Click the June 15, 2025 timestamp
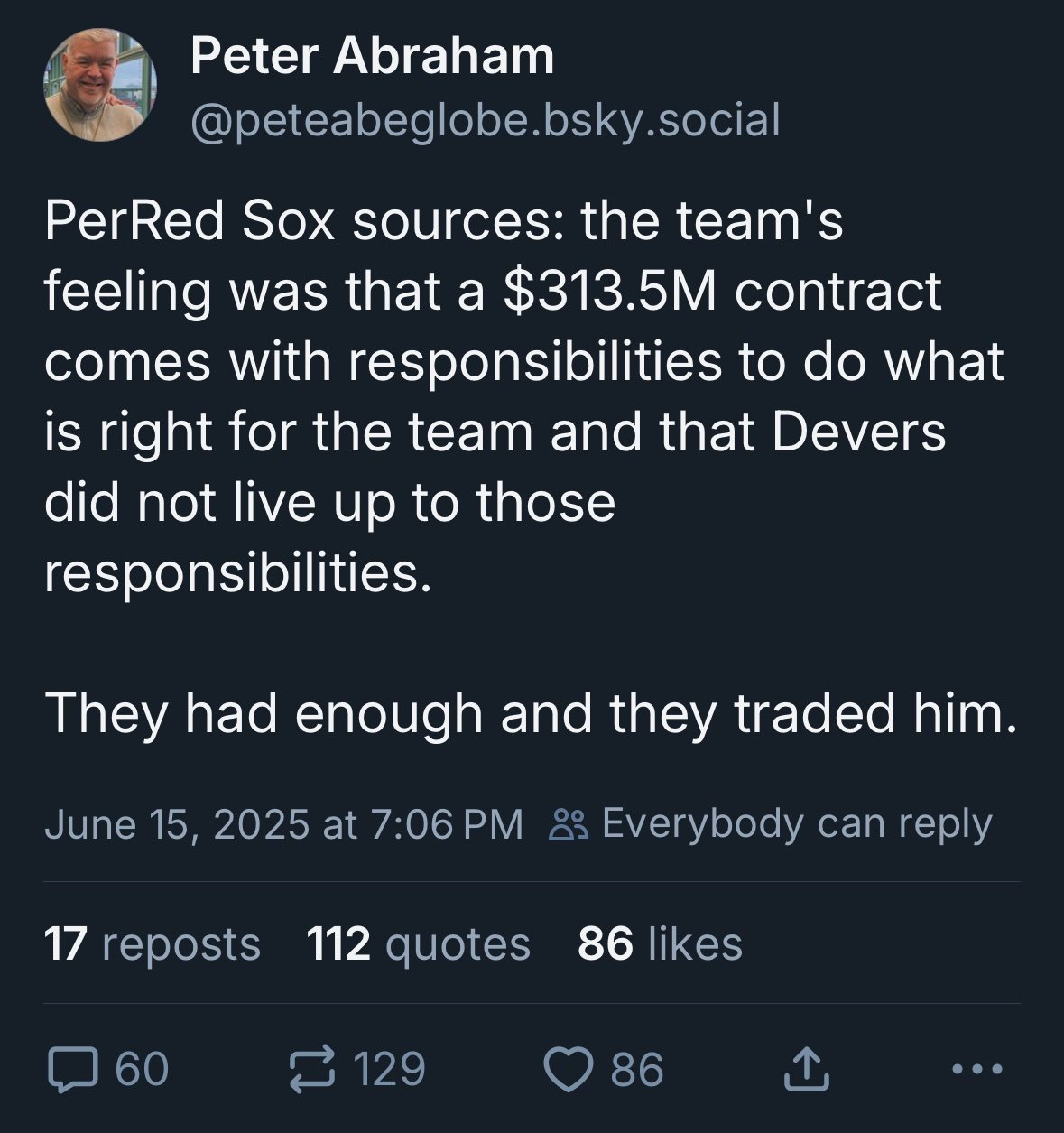This screenshot has height=1133, width=1064. pyautogui.click(x=283, y=823)
